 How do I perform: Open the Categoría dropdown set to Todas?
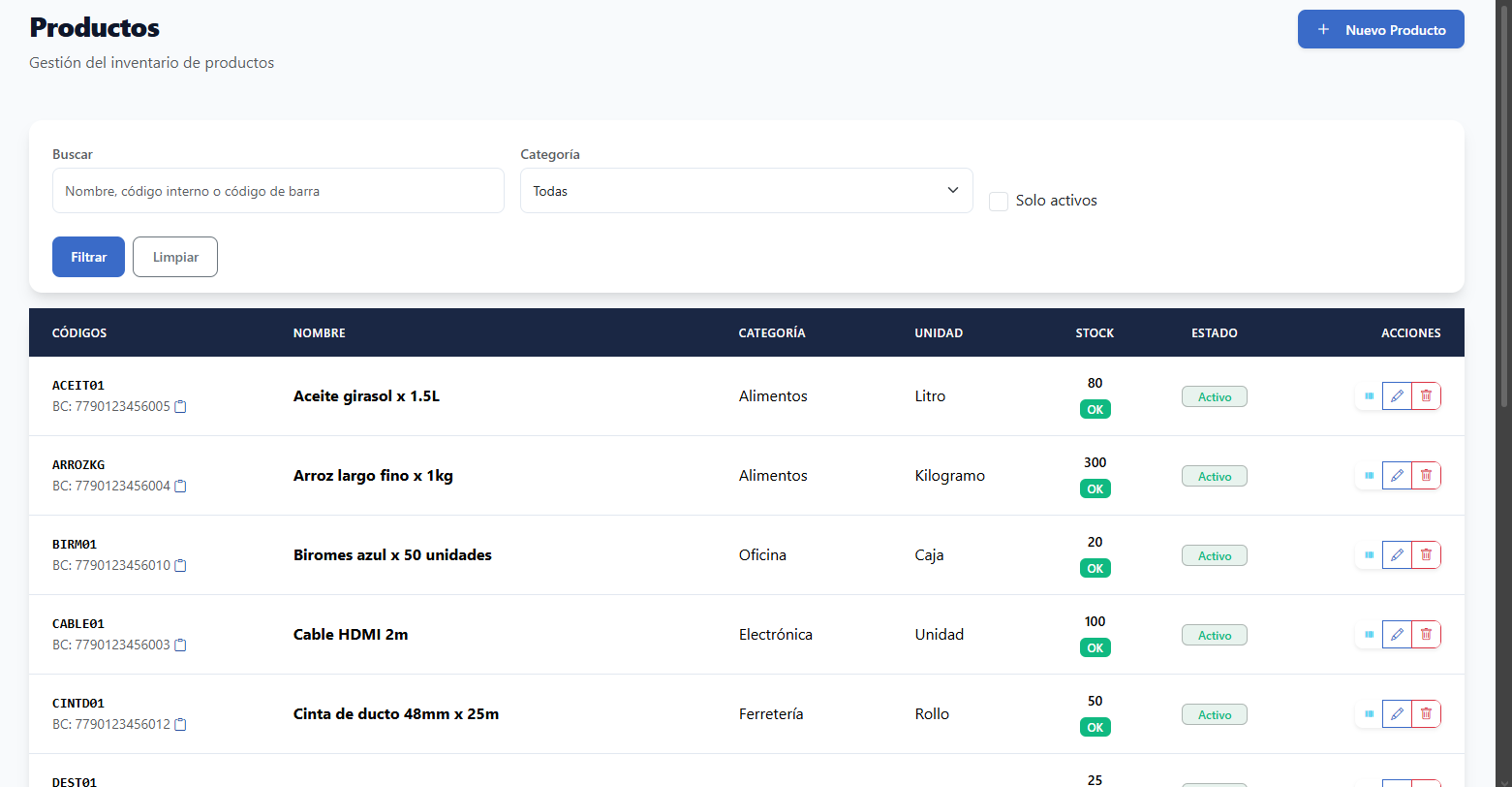tap(746, 191)
